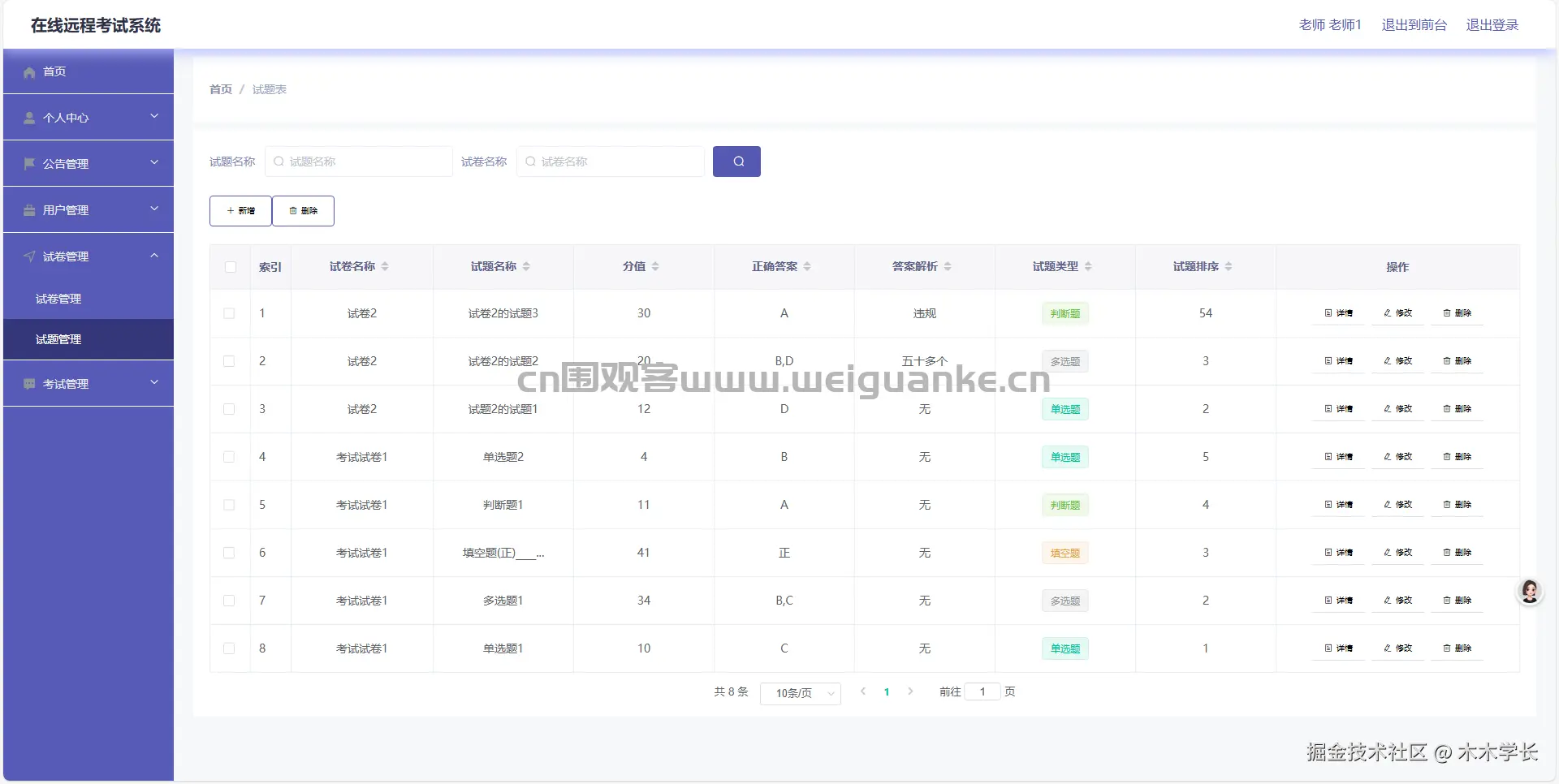Open the floating customer service avatar
Viewport: 1559px width, 784px height.
click(x=1530, y=592)
